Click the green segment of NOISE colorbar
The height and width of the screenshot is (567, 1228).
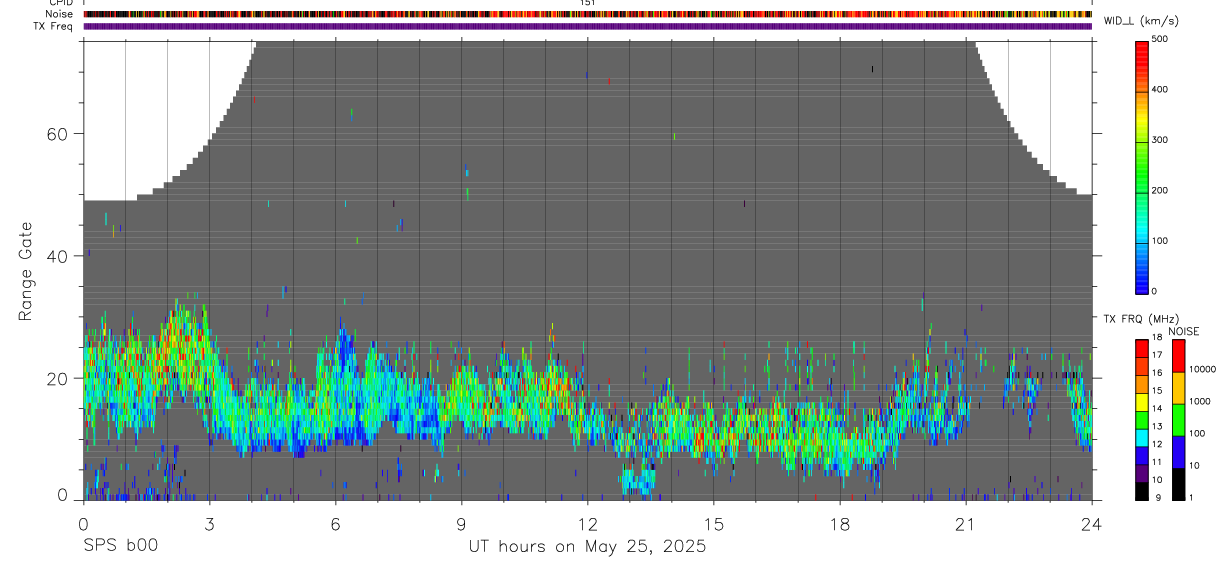point(1178,419)
